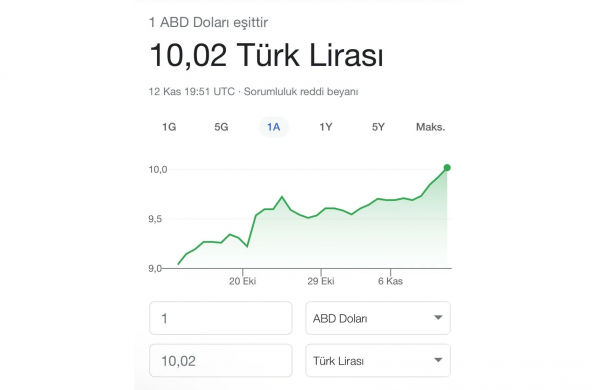
Task: Expand the Türk Lirası dropdown arrow
Action: coord(438,360)
